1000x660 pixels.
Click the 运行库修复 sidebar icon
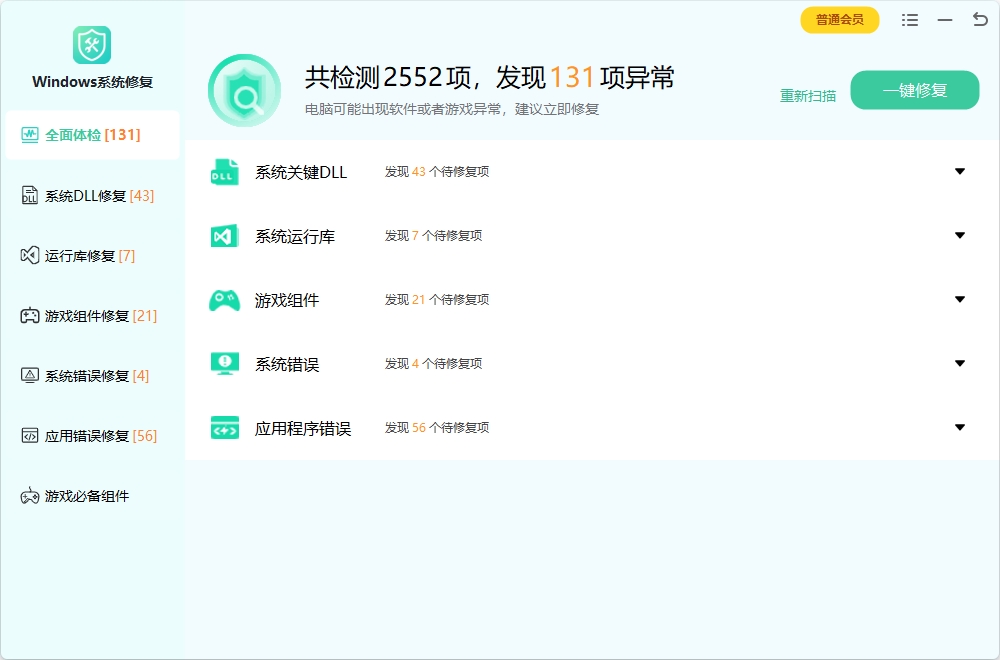[x=30, y=256]
